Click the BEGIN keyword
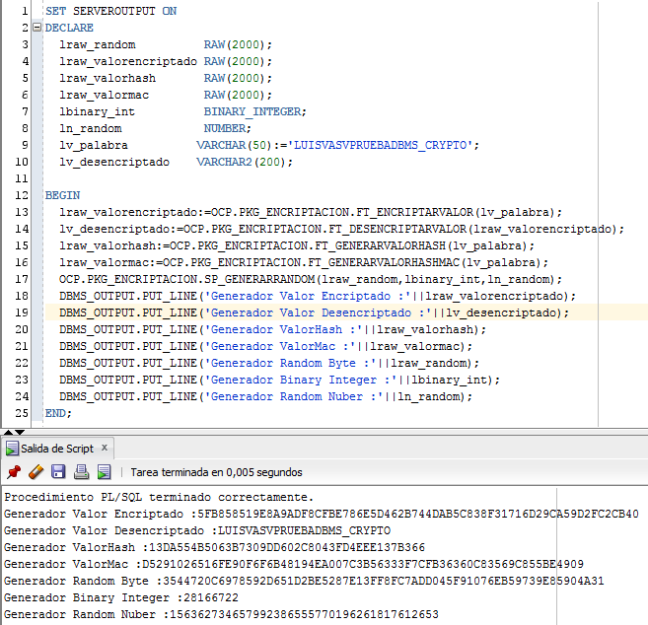 click(x=62, y=195)
